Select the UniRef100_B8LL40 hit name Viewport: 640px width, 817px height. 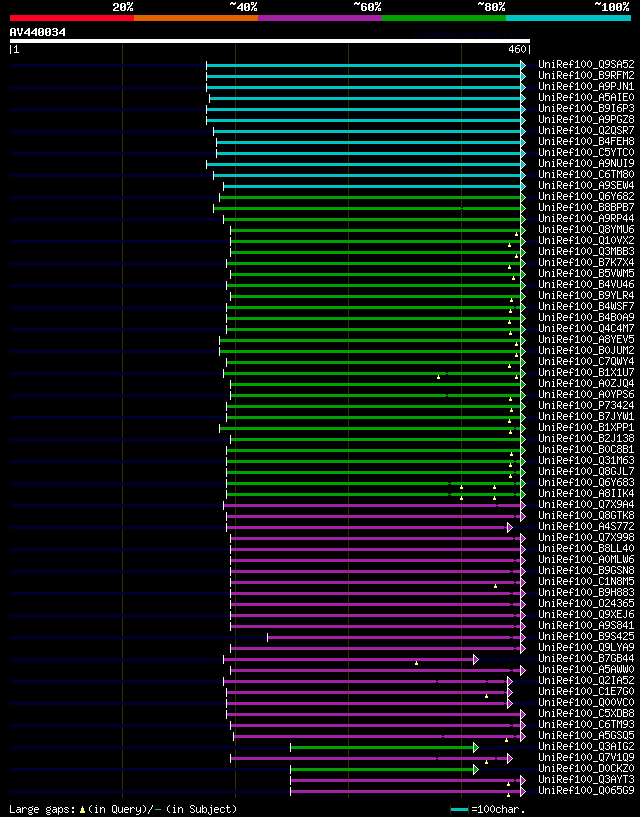pos(586,548)
